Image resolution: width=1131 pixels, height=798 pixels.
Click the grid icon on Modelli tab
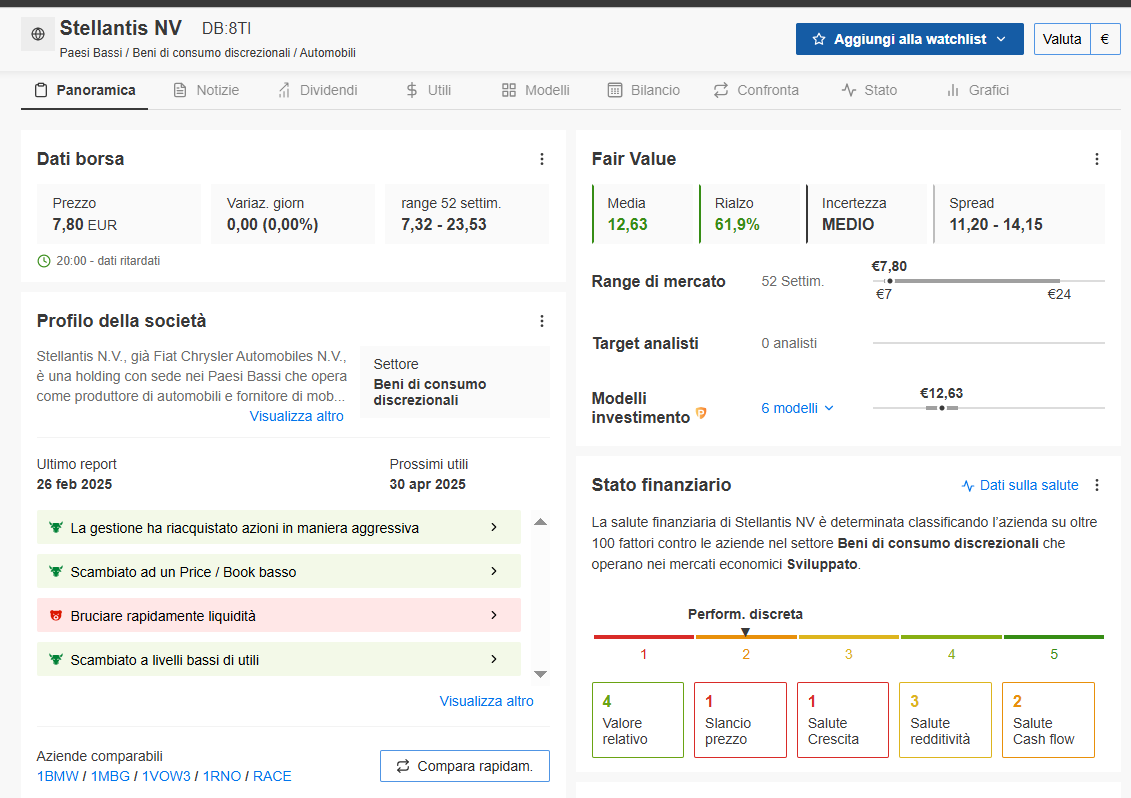click(x=509, y=90)
